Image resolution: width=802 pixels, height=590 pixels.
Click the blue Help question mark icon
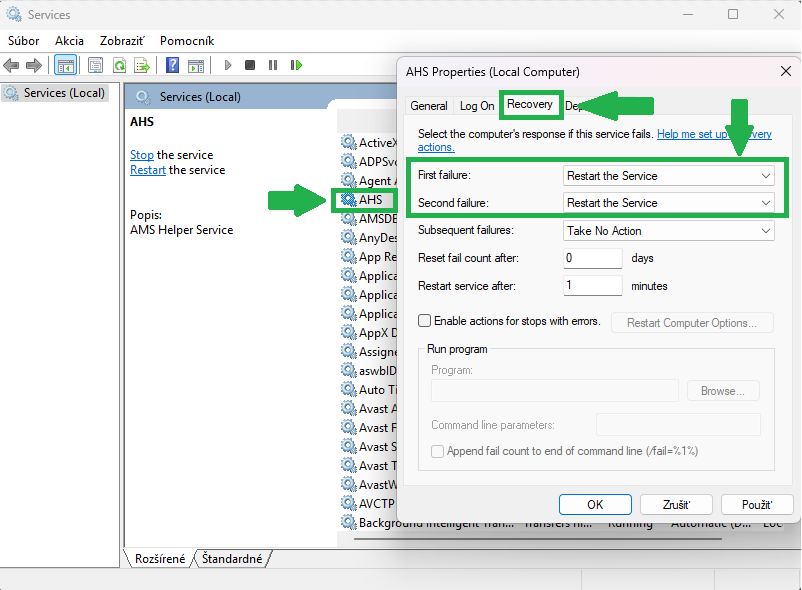pos(172,65)
